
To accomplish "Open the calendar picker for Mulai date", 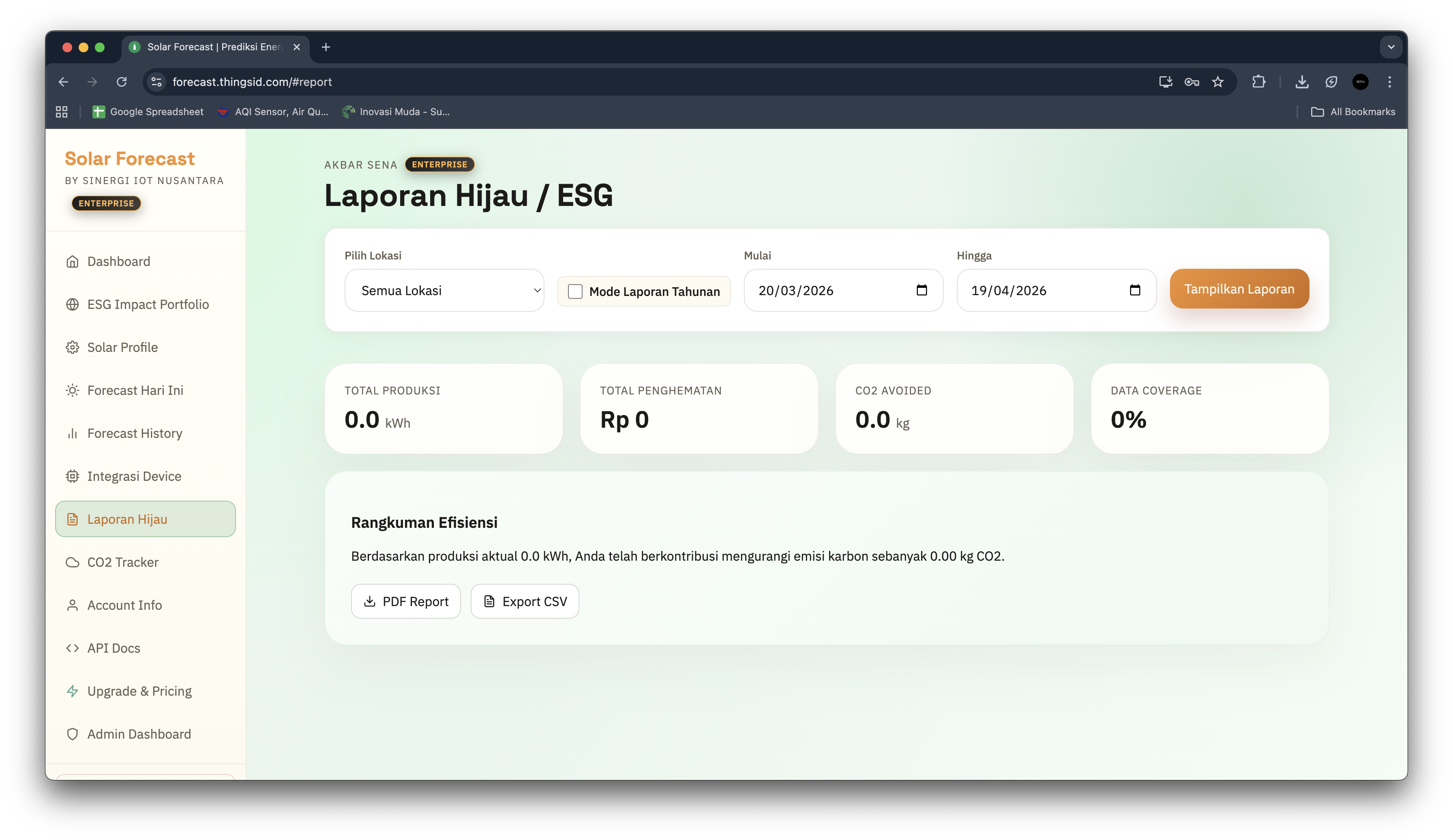I will click(922, 290).
